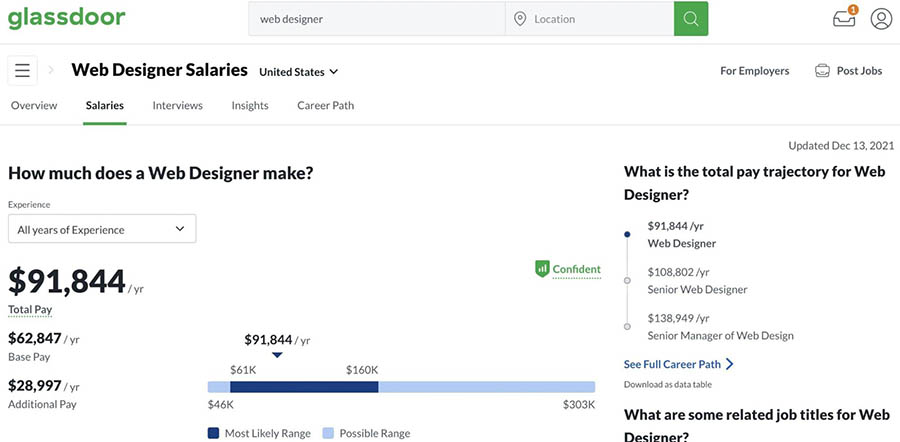Screen dimensions: 900x442
Task: Click the web designer search field
Action: coord(376,19)
